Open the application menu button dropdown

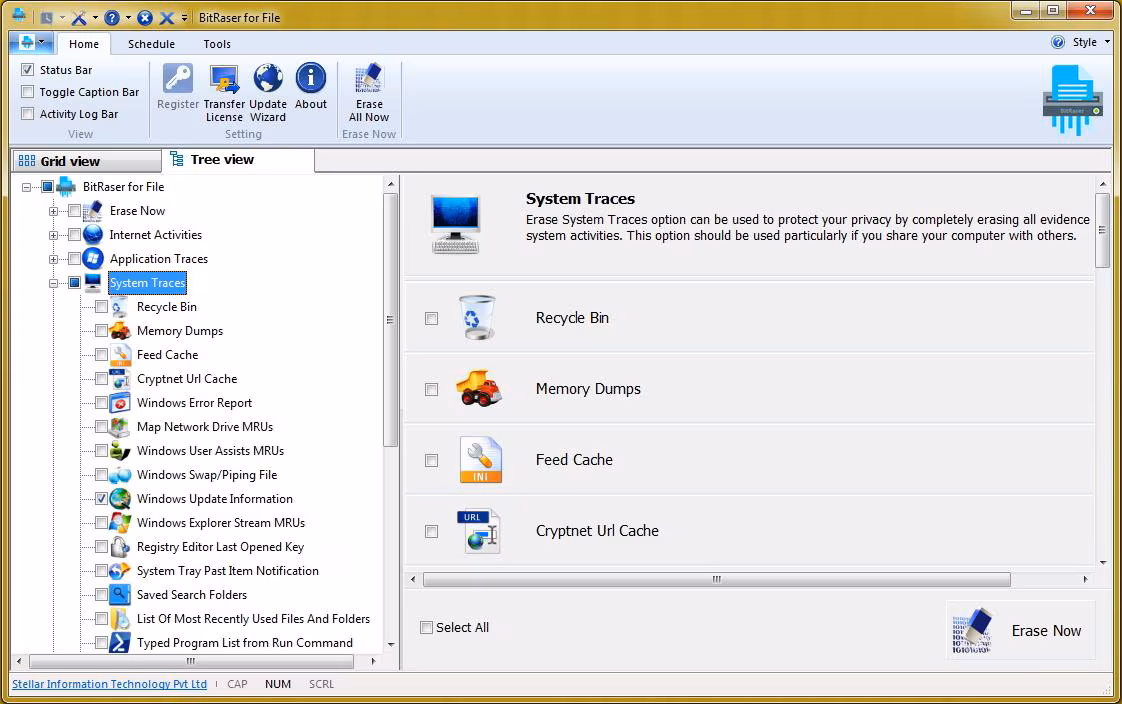coord(31,42)
